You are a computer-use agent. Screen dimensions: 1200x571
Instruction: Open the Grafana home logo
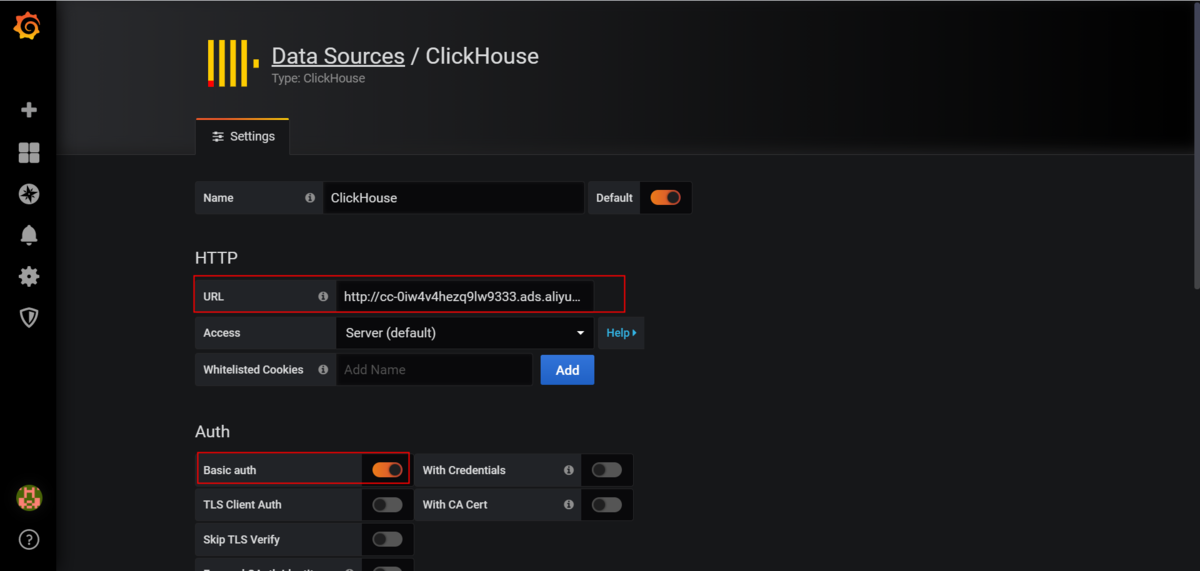coord(28,27)
